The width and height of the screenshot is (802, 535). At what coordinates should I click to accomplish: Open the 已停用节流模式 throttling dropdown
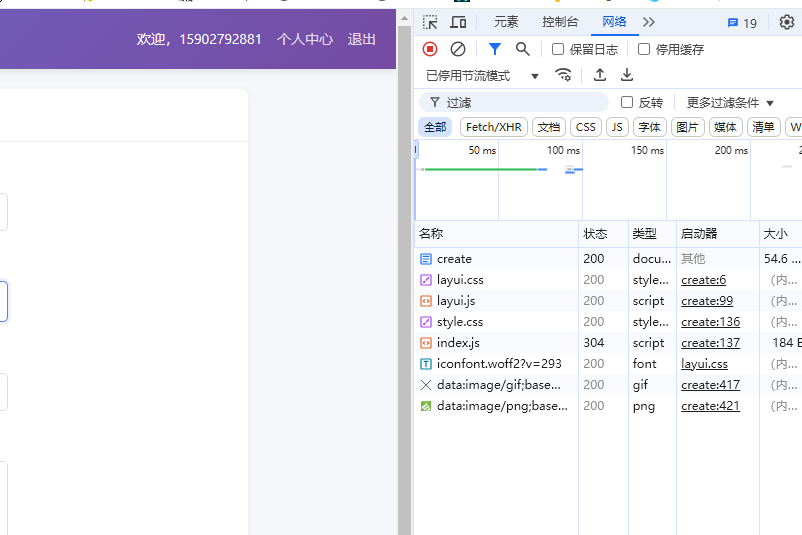pos(482,75)
